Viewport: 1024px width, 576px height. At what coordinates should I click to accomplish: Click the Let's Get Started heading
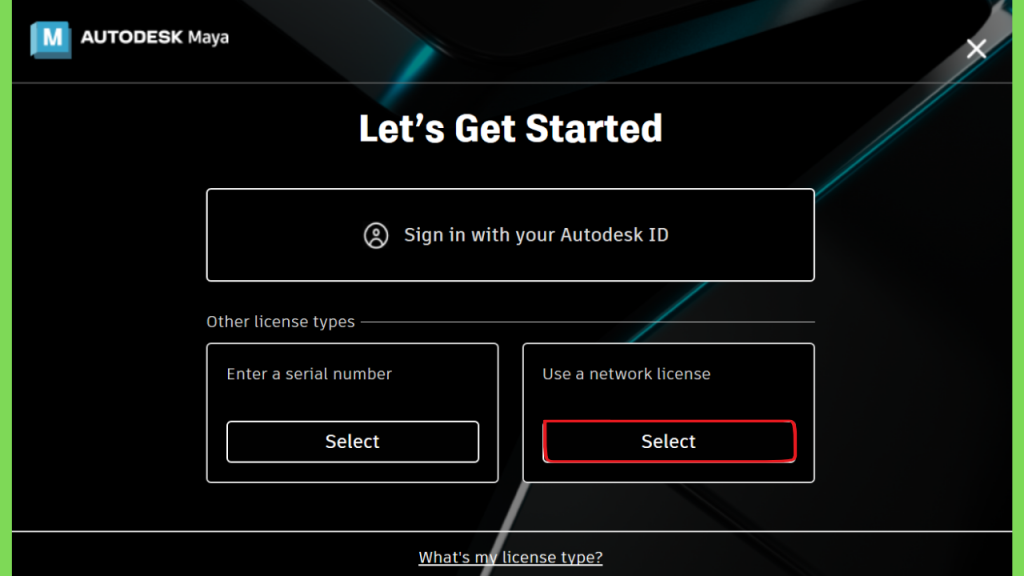point(510,129)
